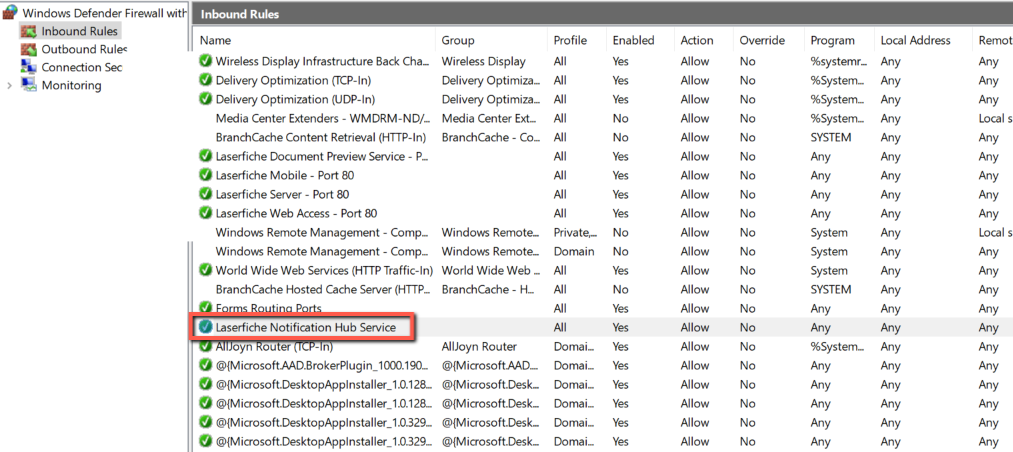Click green check icon for Laserfiche Mobile rule
The height and width of the screenshot is (452, 1013).
pos(206,175)
